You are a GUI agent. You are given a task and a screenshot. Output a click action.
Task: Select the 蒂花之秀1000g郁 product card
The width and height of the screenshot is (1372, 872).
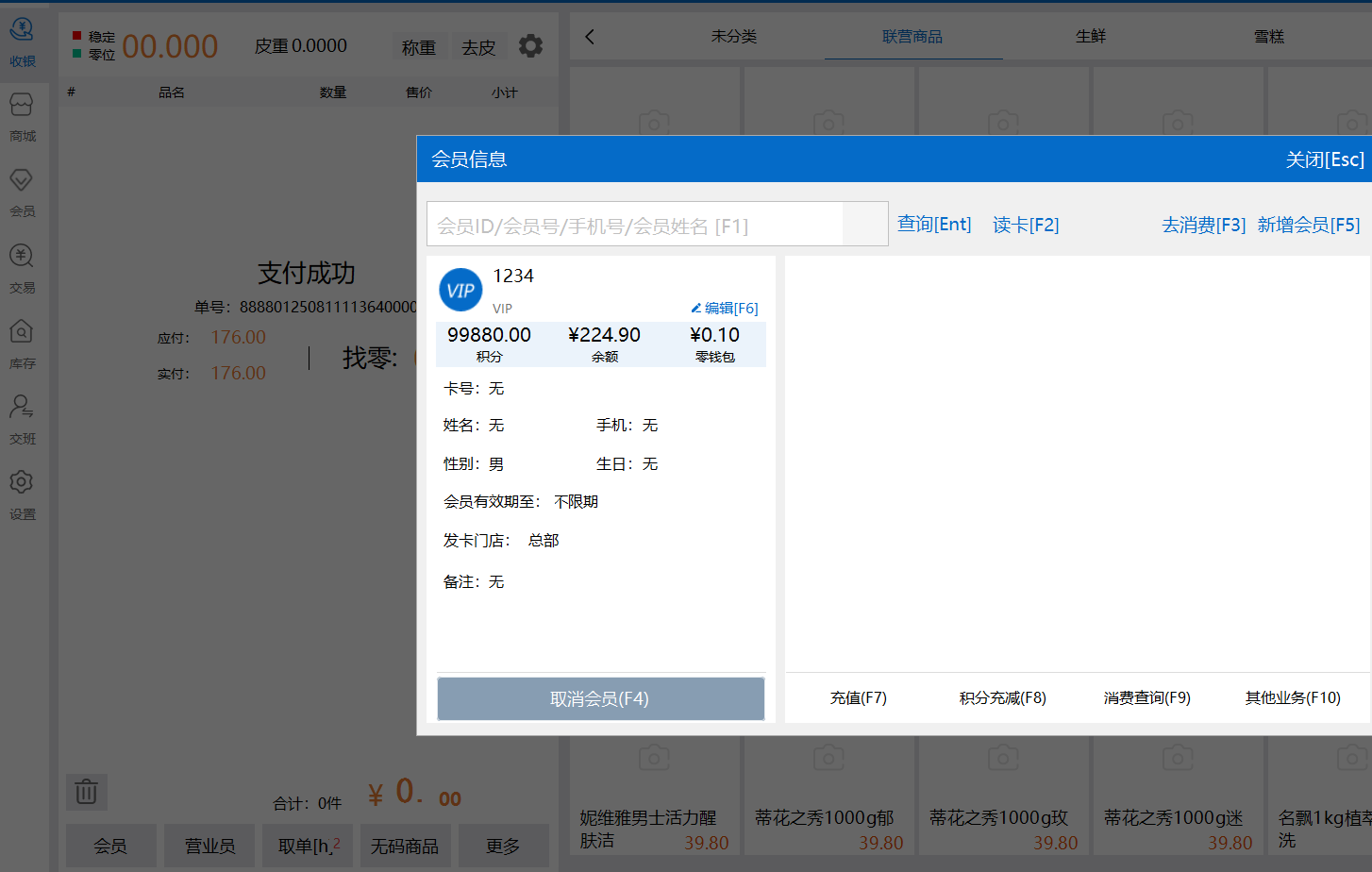click(829, 797)
